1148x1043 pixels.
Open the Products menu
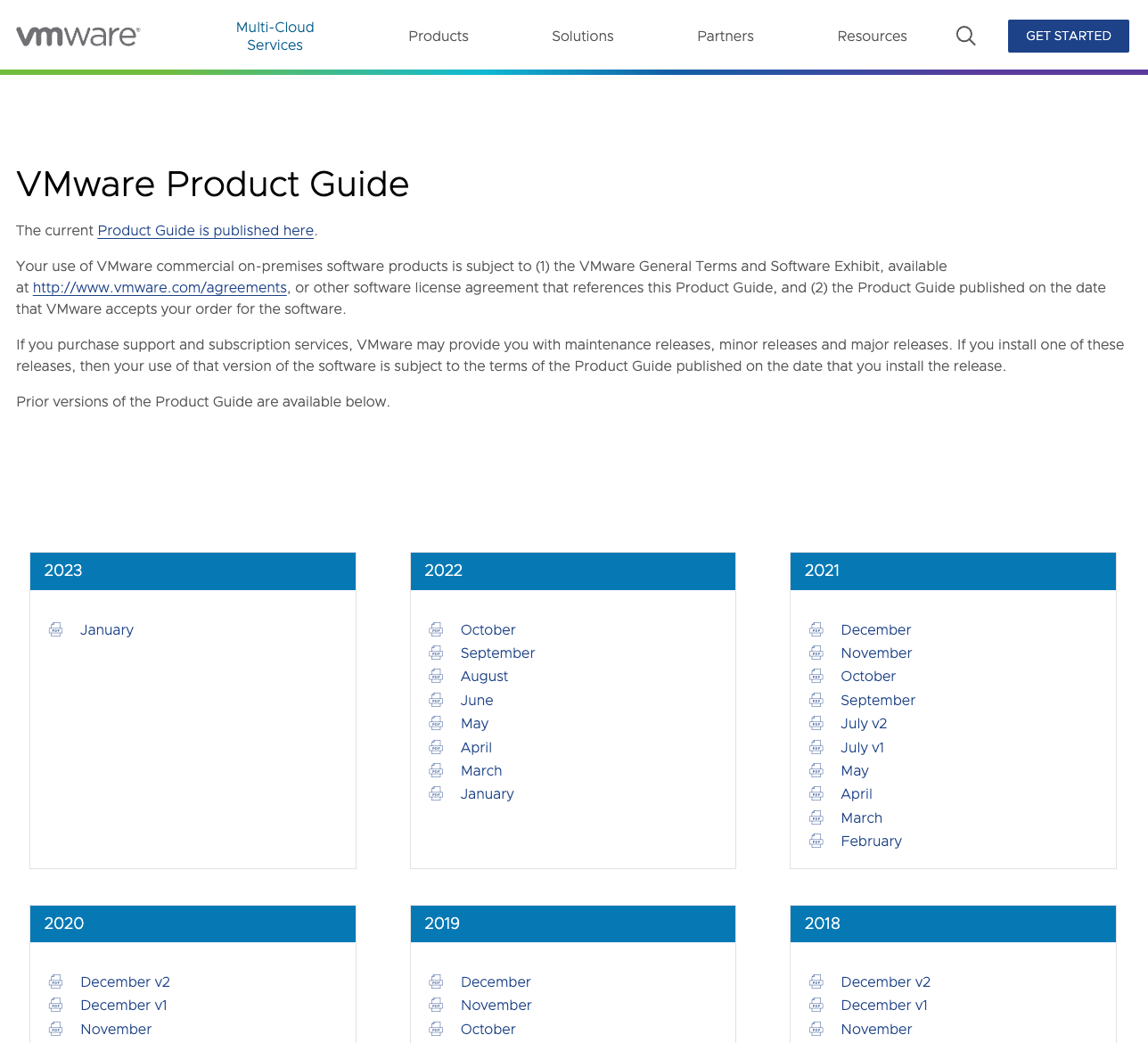[x=439, y=36]
